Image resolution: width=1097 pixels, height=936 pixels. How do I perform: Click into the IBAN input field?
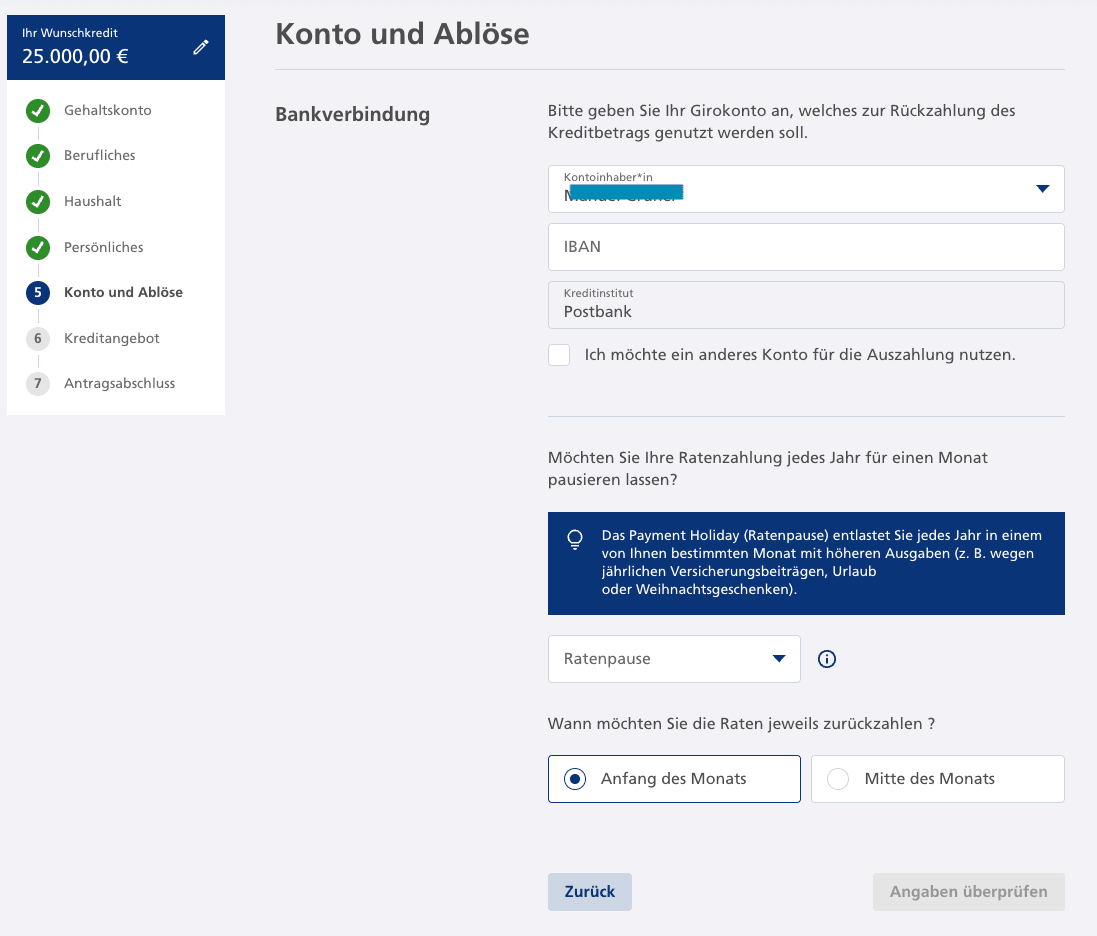click(805, 247)
